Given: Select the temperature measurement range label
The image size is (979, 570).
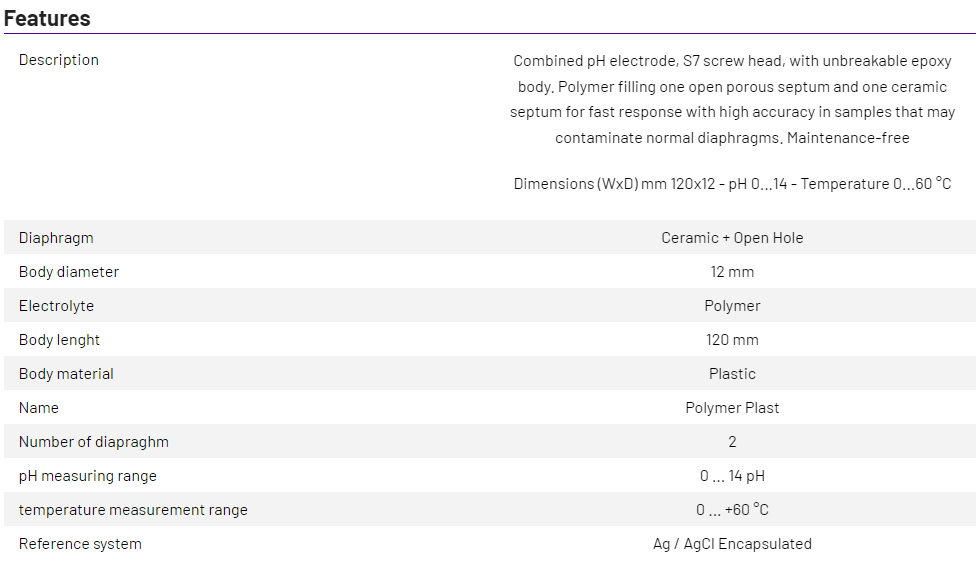Looking at the screenshot, I should coord(133,510).
